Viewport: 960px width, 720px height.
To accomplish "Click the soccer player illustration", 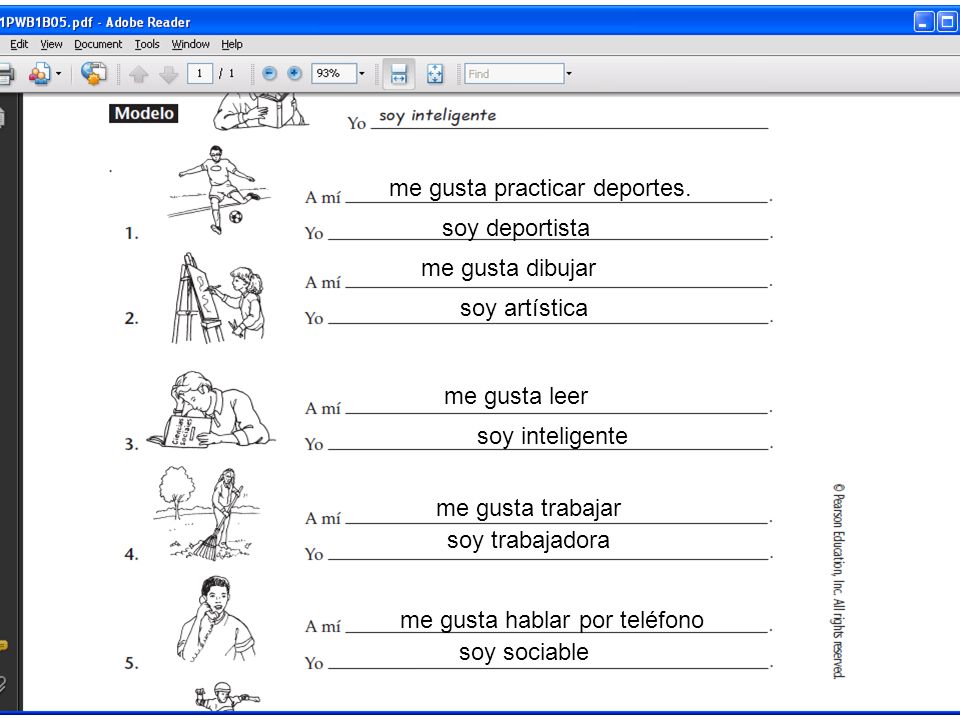I will click(218, 190).
